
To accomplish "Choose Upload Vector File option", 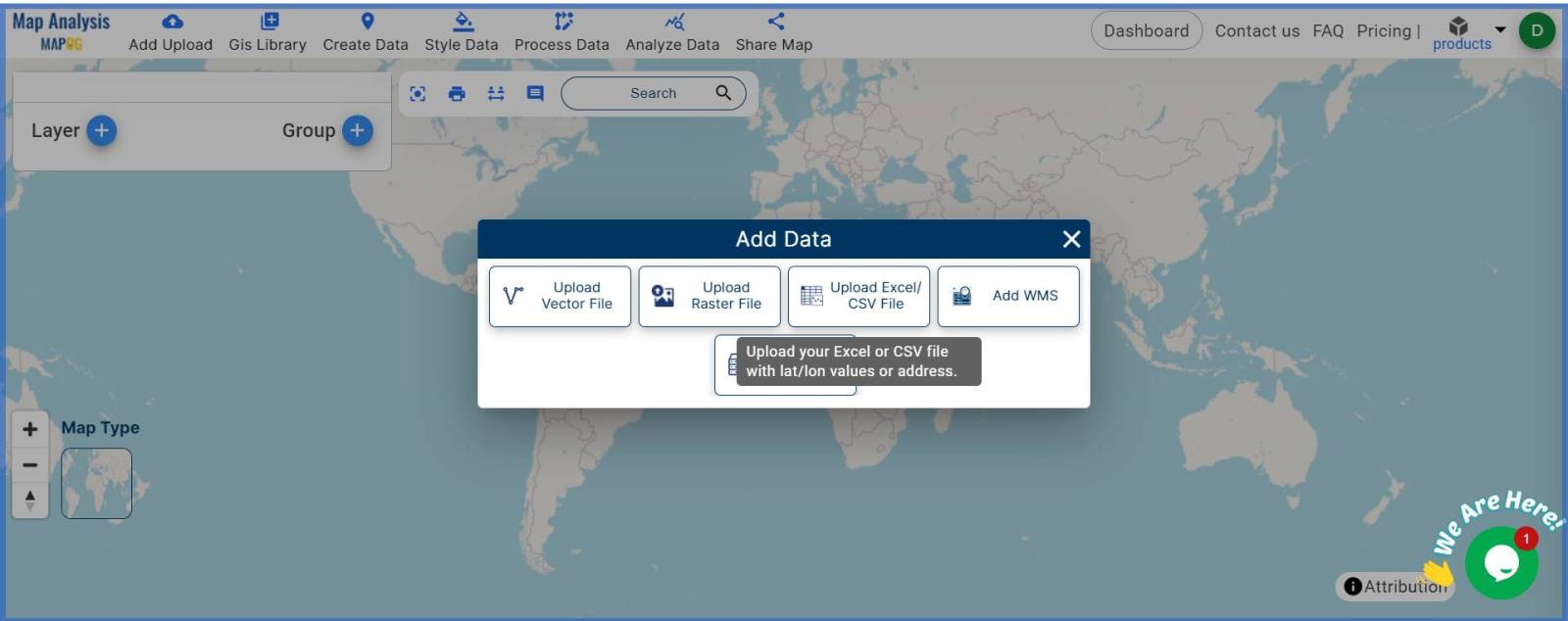I will (x=560, y=296).
